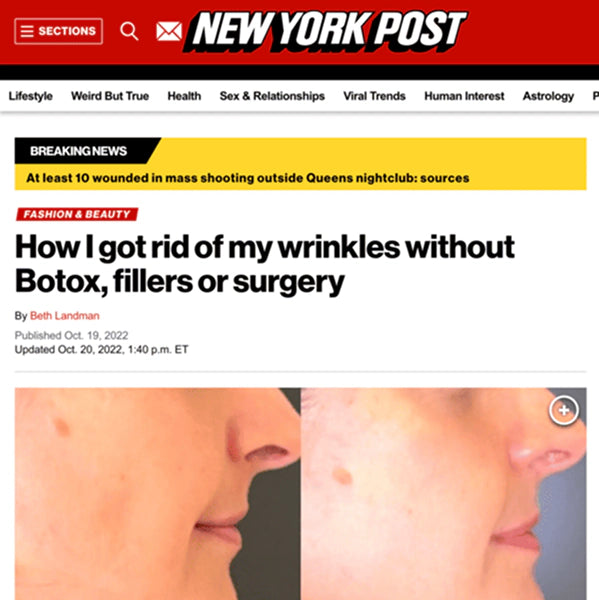Open the right after photo
The image size is (599, 600).
coord(444,494)
